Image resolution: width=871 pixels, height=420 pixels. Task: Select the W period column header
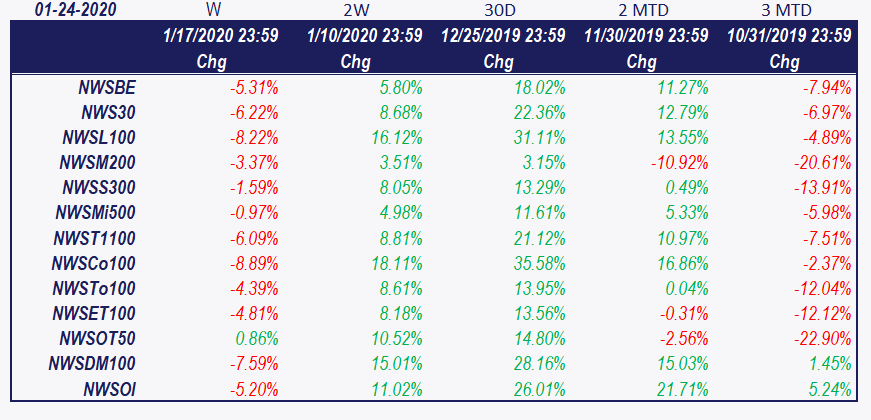212,10
